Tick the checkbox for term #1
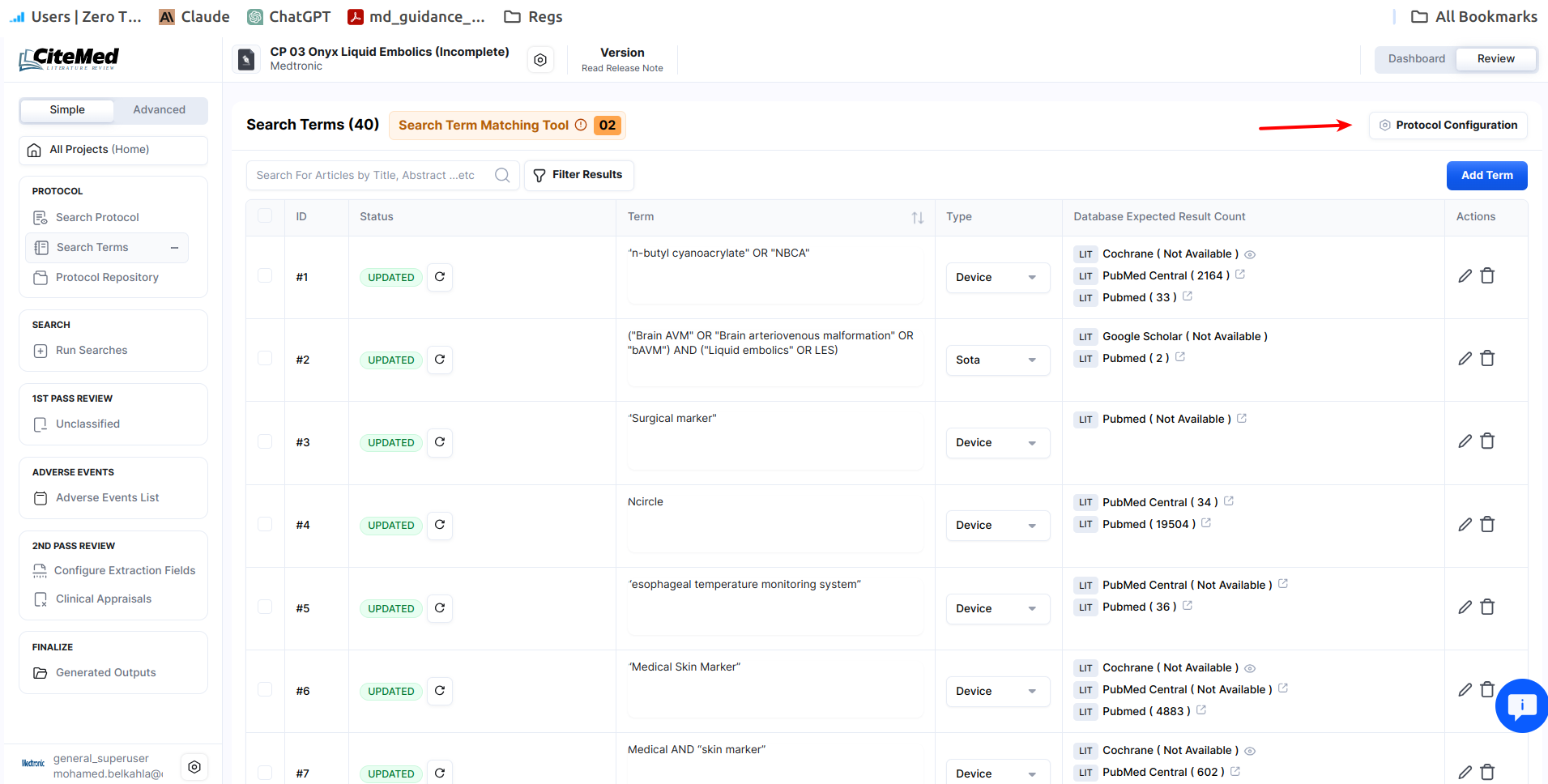The width and height of the screenshot is (1548, 784). pyautogui.click(x=265, y=275)
